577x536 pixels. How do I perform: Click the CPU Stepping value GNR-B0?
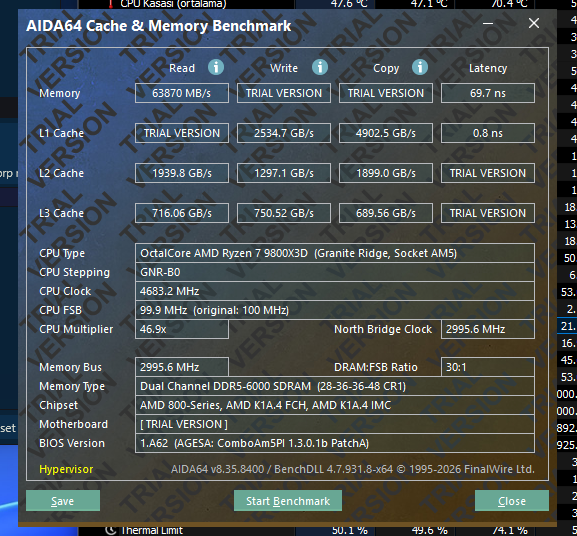335,272
